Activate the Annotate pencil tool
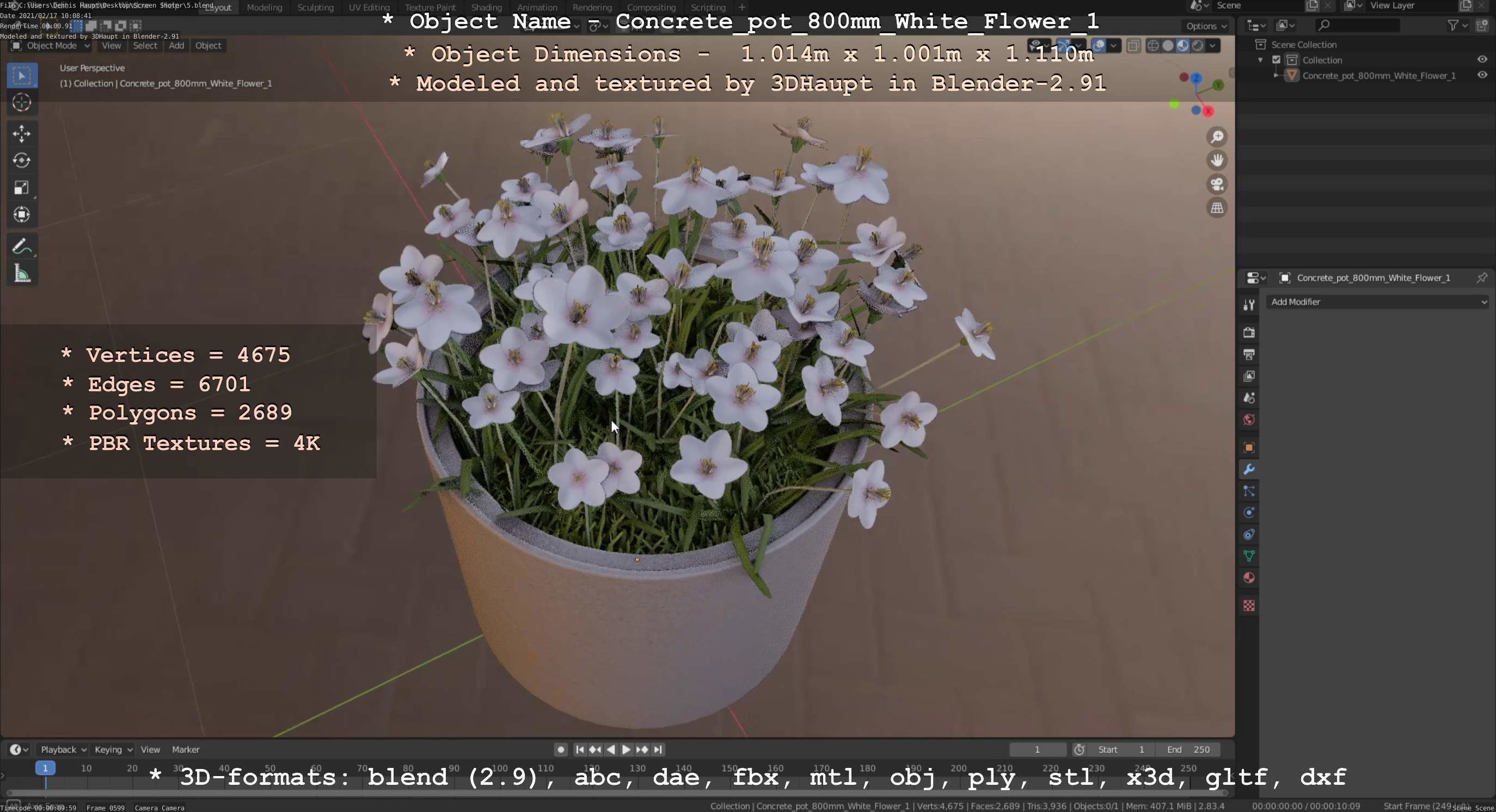Screen dimensions: 1496x812 21,247
